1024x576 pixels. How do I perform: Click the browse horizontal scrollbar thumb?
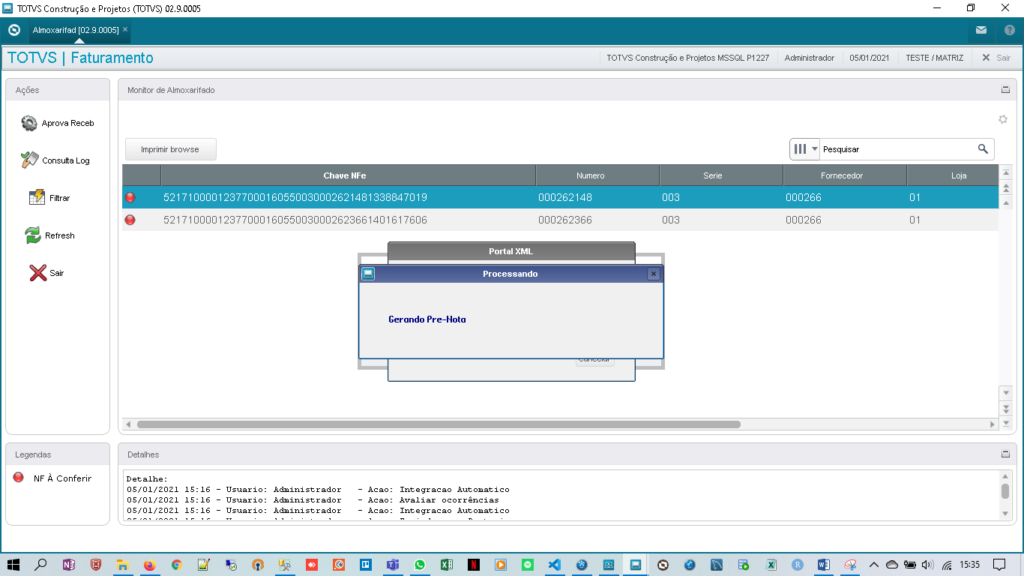click(x=439, y=424)
